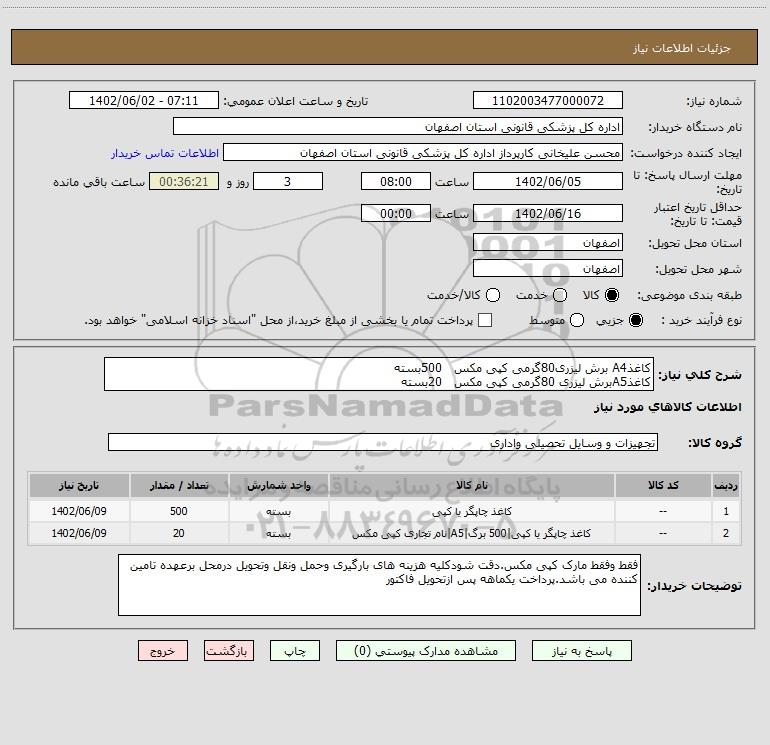Click the price validity time 00:00 field
This screenshot has width=770, height=745.
click(396, 213)
